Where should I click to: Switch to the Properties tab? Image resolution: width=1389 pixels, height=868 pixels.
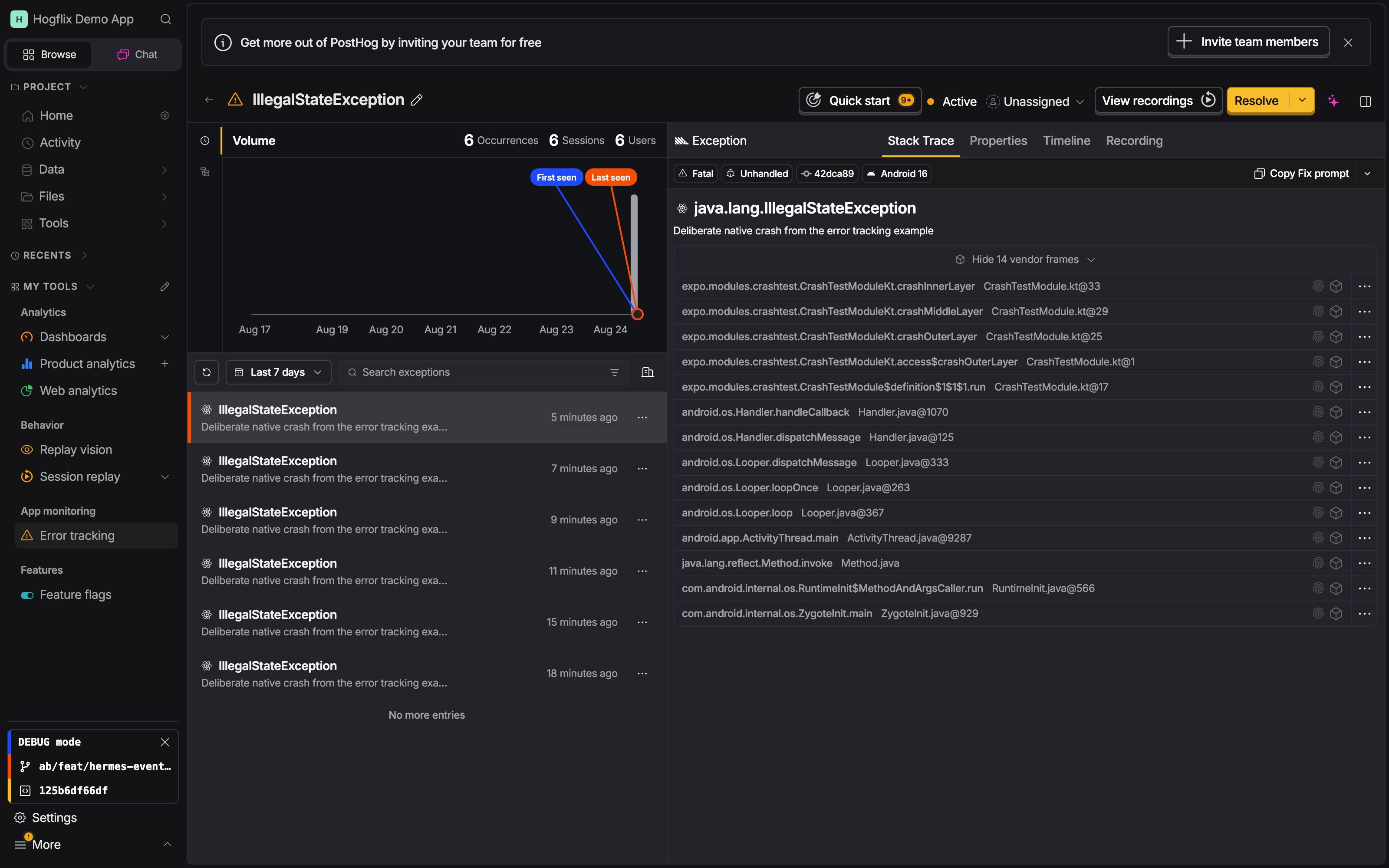pyautogui.click(x=998, y=141)
